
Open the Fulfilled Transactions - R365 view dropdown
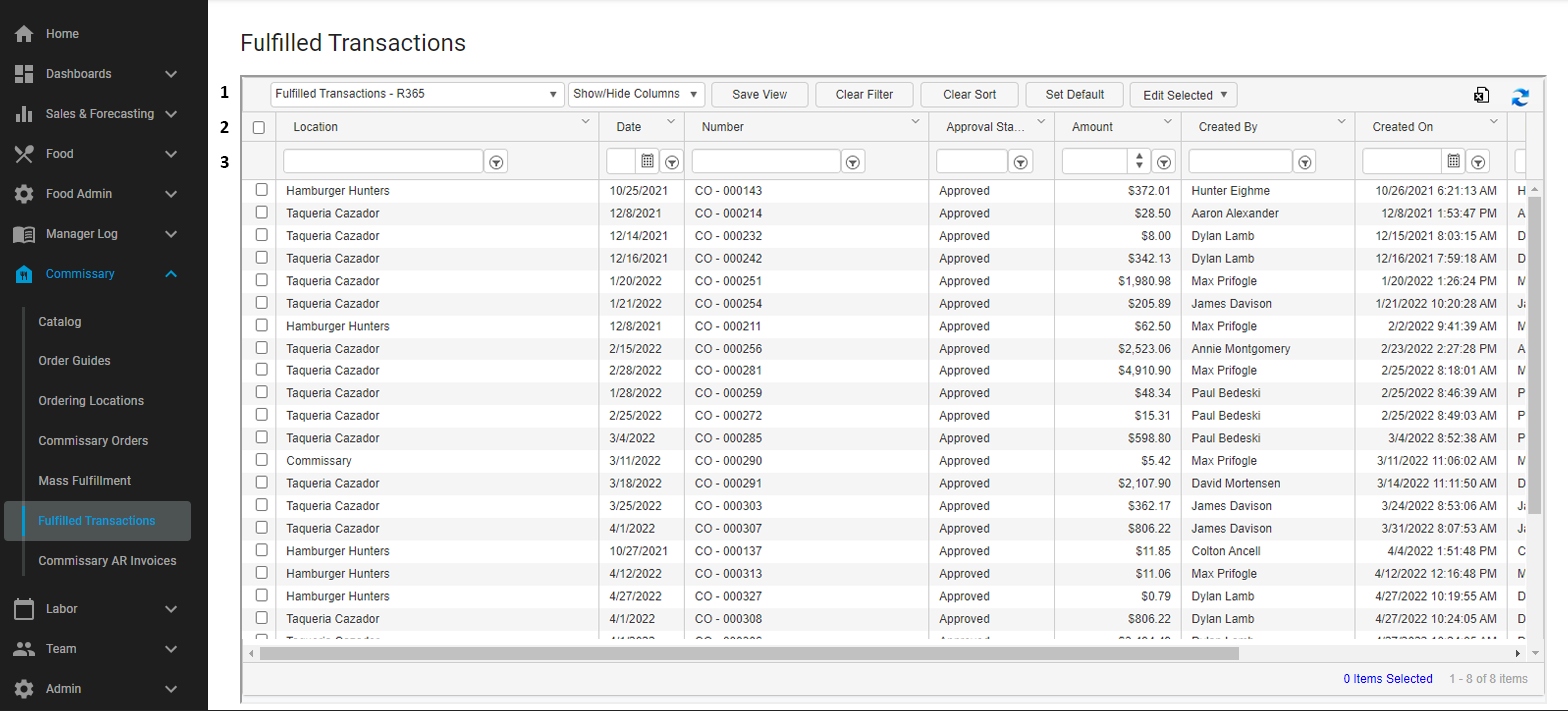[417, 94]
